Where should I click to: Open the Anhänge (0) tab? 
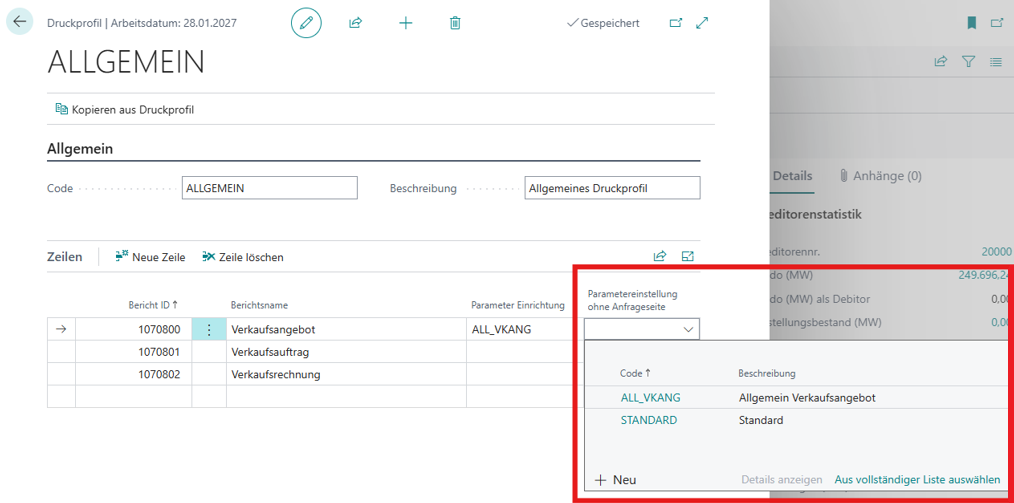click(880, 176)
